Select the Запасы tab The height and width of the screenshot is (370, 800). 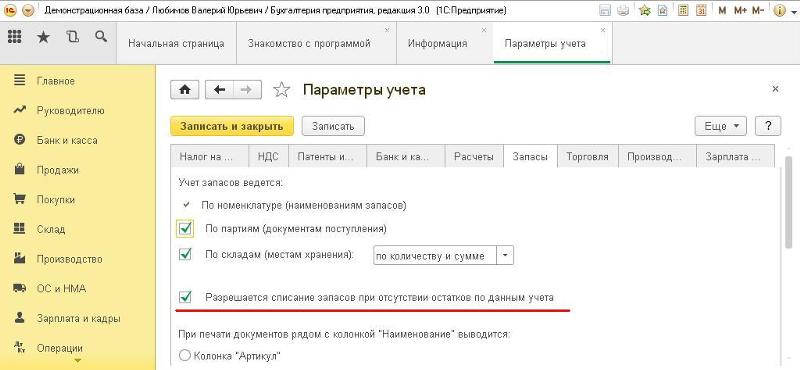[x=531, y=157]
